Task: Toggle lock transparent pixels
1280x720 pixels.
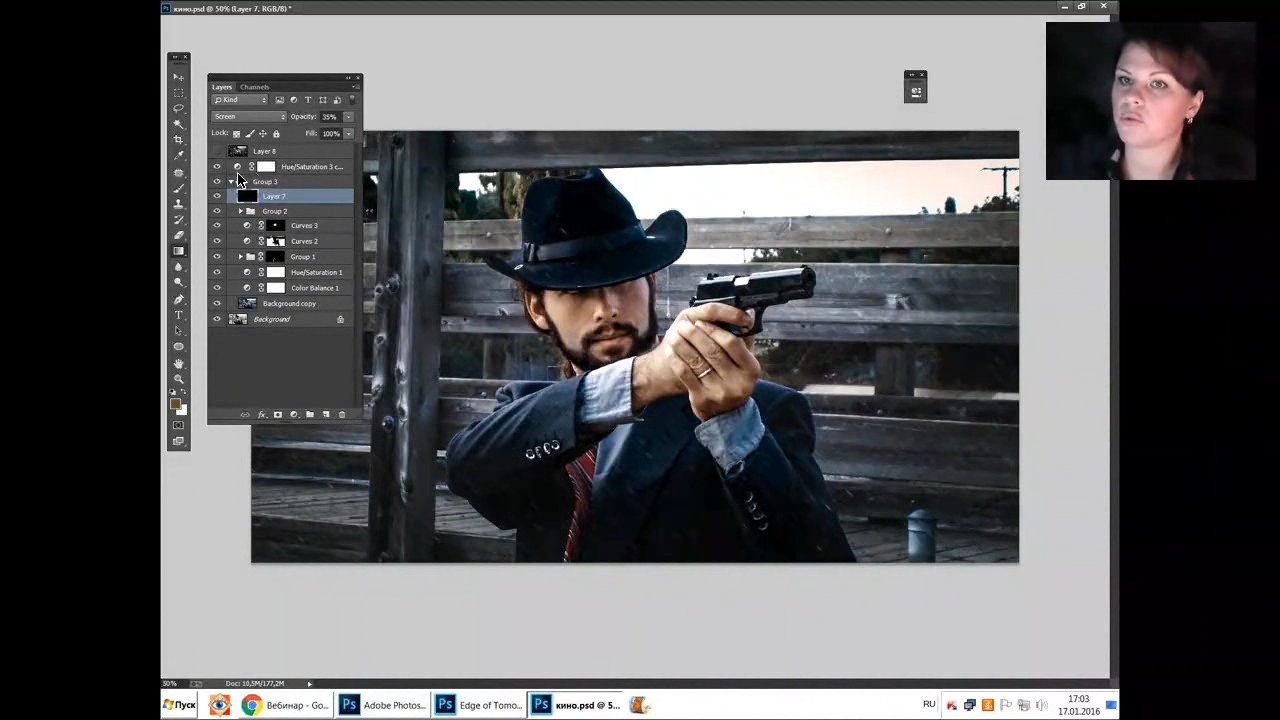Action: point(237,133)
